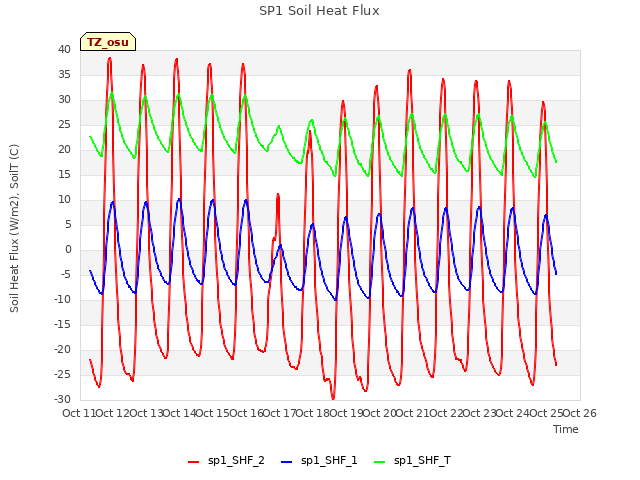This screenshot has width=640, height=480.
Task: Click the x-axis date Oct 11
Action: pyautogui.click(x=79, y=413)
